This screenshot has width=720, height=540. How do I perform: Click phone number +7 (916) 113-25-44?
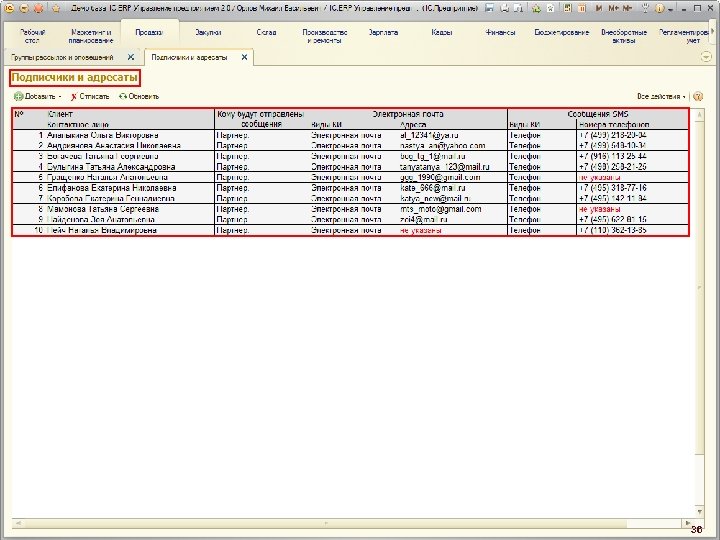click(613, 156)
